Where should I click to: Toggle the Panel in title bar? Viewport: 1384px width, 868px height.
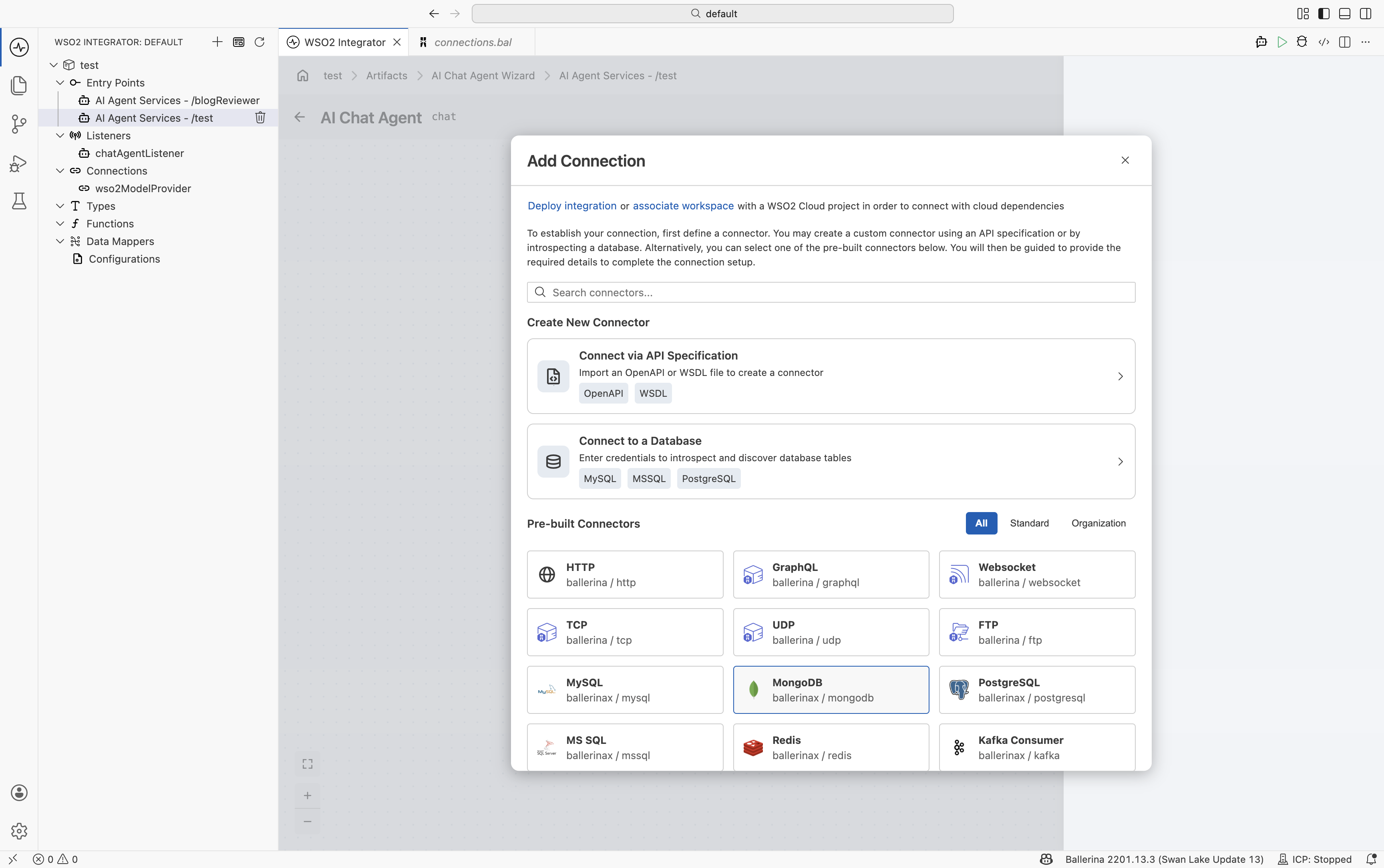[1344, 14]
